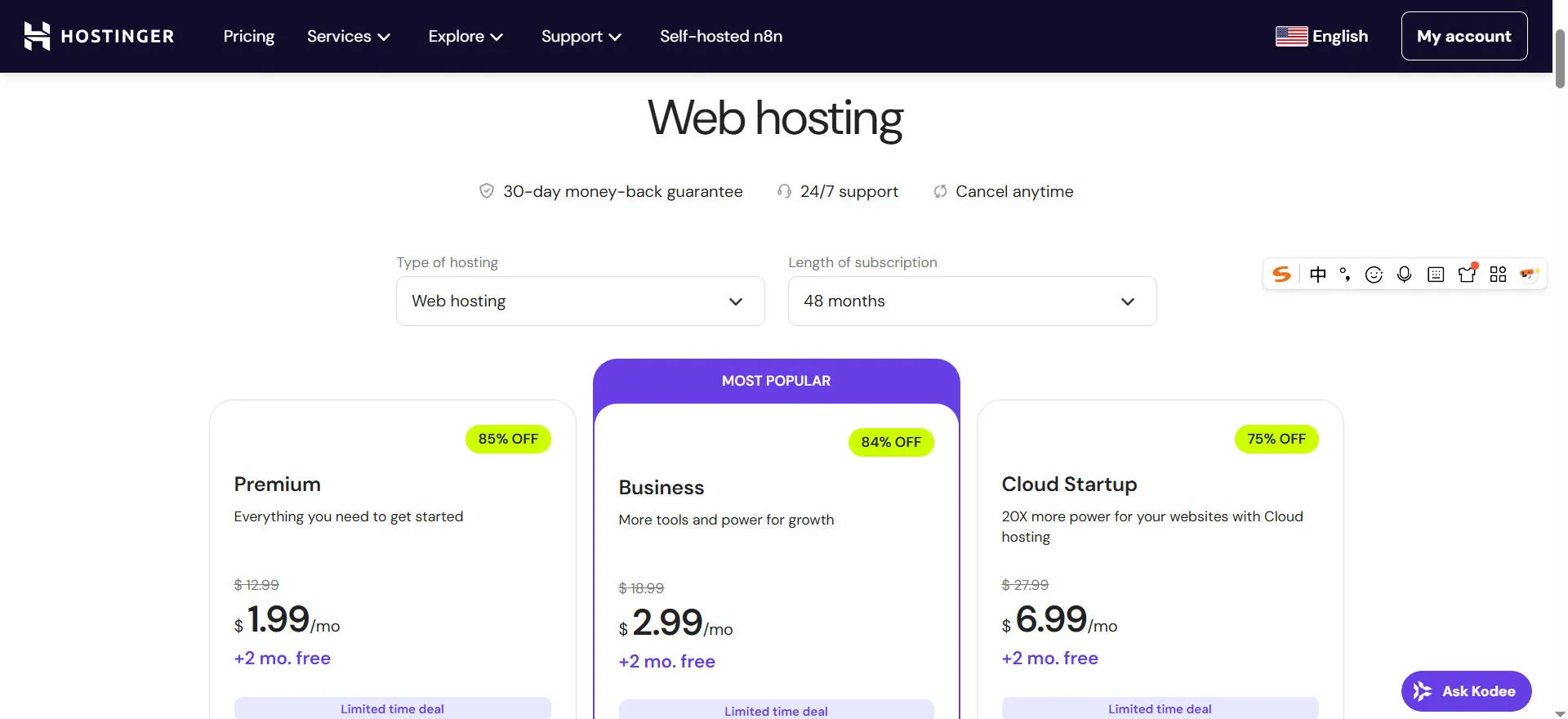Image resolution: width=1568 pixels, height=719 pixels.
Task: Open the Length of subscription dropdown
Action: [x=972, y=301]
